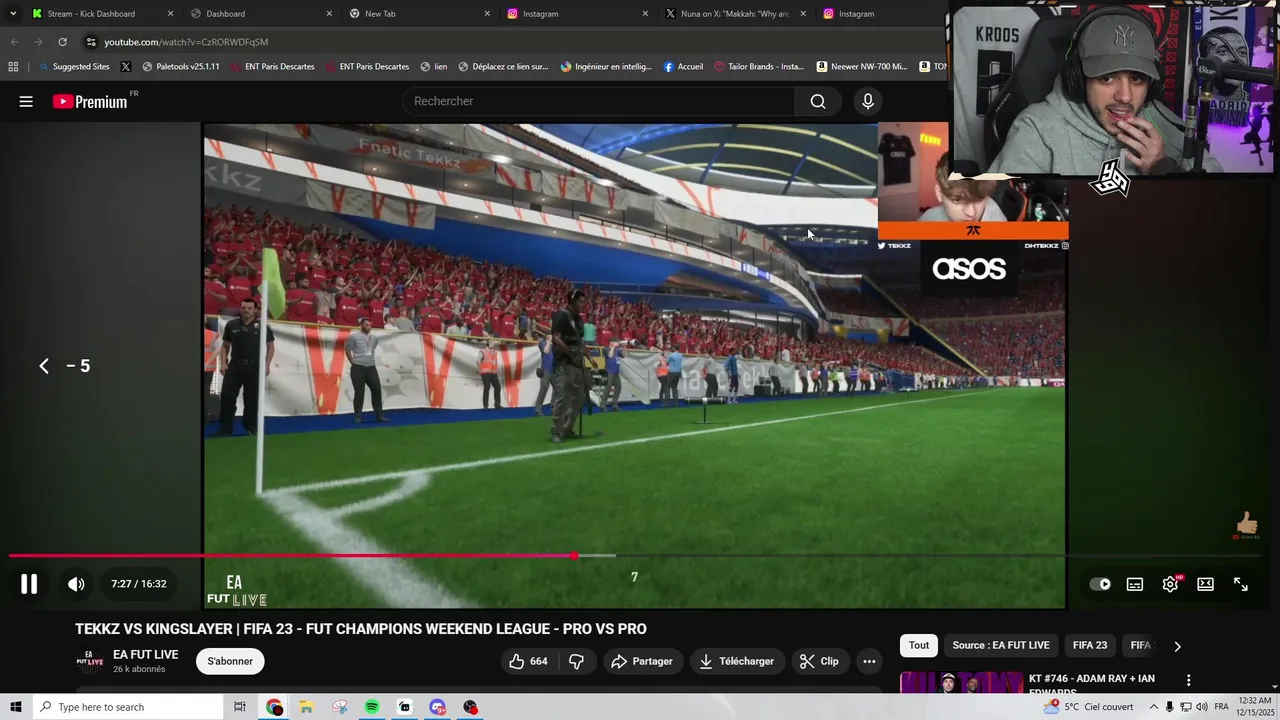Open the Suggested Sites bookmark

[74, 67]
